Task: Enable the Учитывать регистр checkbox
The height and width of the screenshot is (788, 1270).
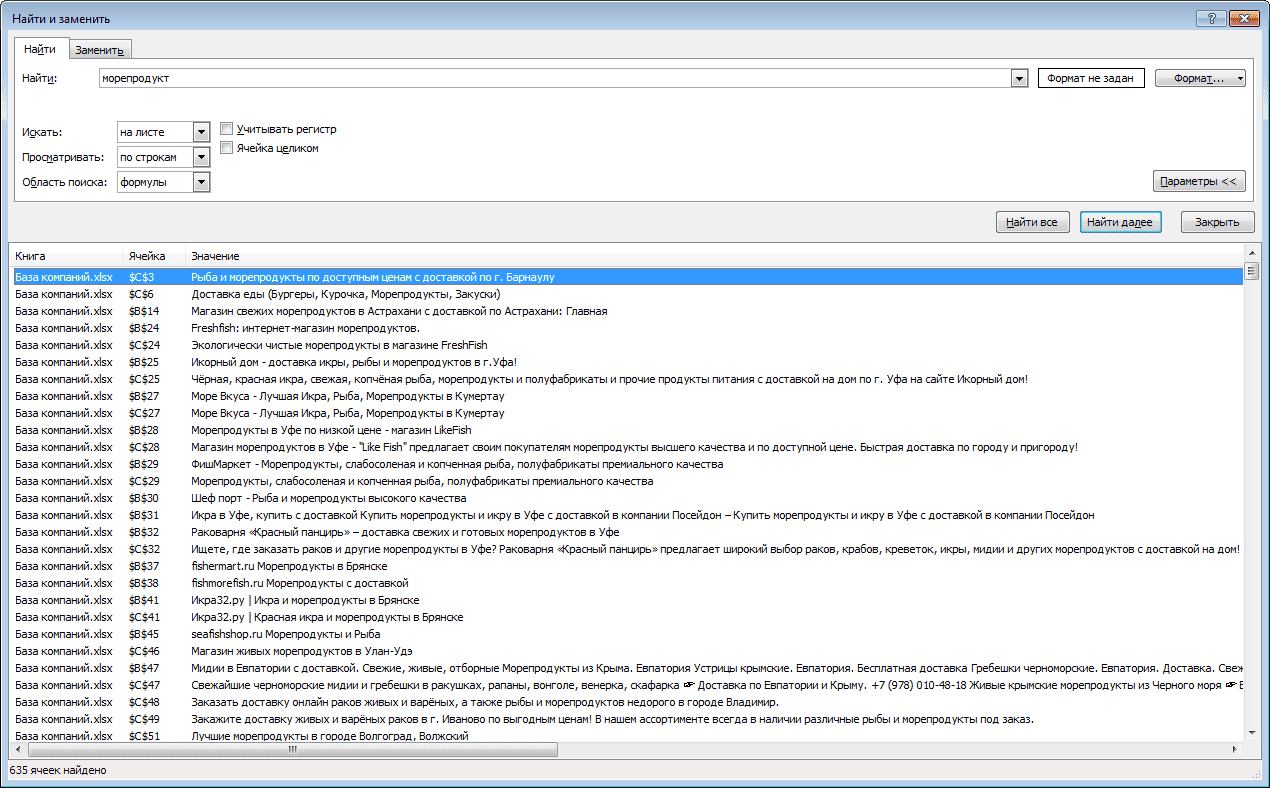Action: coord(227,129)
